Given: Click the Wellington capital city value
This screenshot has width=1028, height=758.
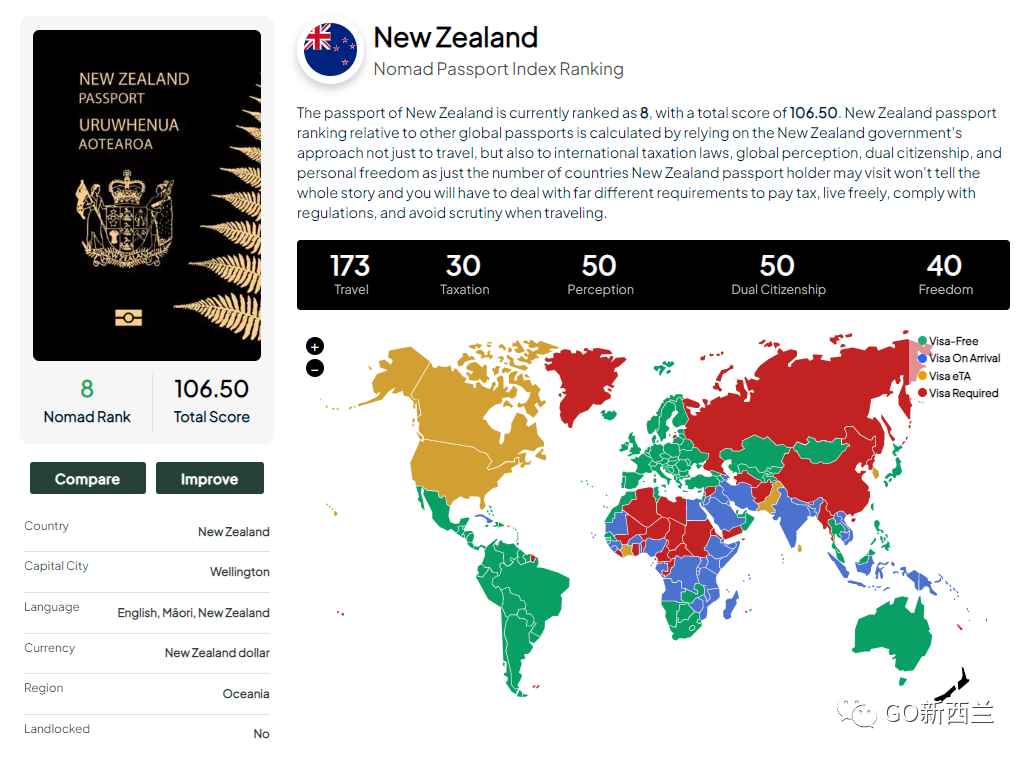Looking at the screenshot, I should [239, 572].
